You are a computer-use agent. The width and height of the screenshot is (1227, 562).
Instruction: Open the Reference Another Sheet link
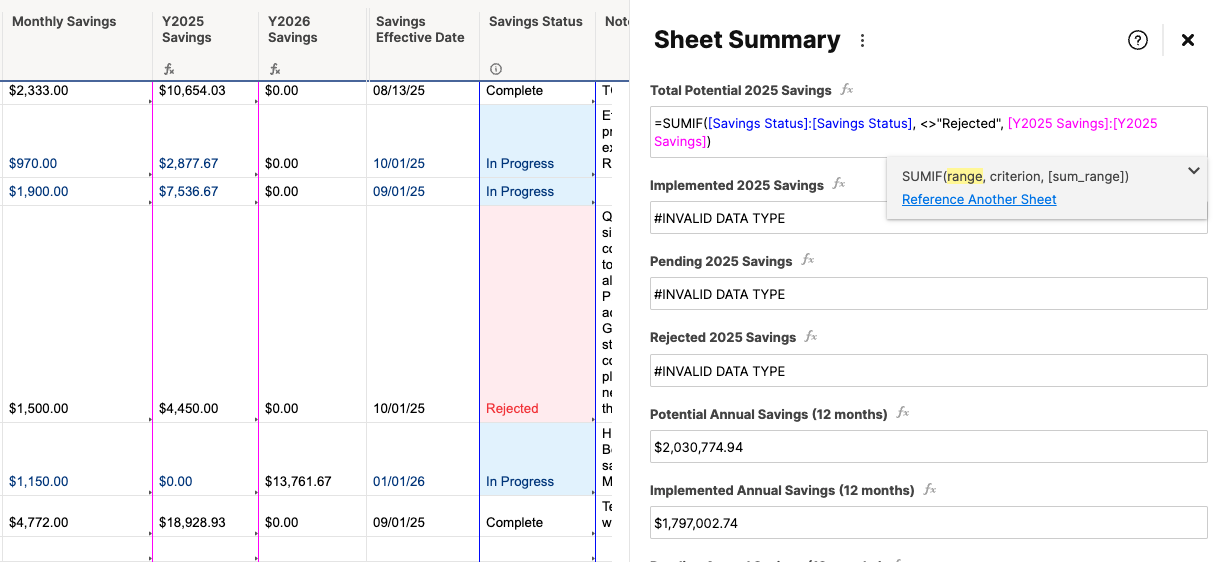[979, 199]
